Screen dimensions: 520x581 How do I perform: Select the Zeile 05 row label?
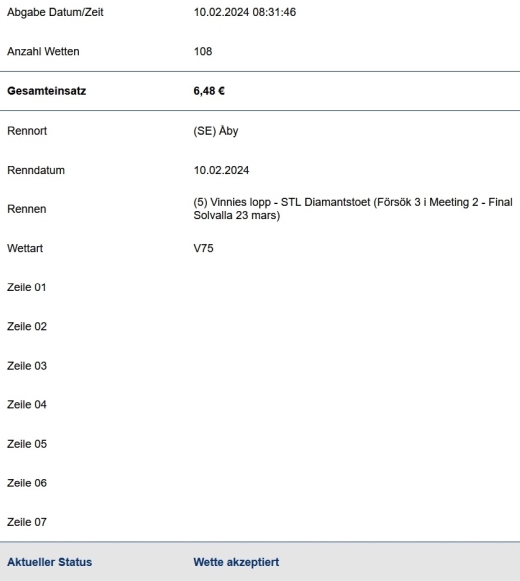[27, 444]
